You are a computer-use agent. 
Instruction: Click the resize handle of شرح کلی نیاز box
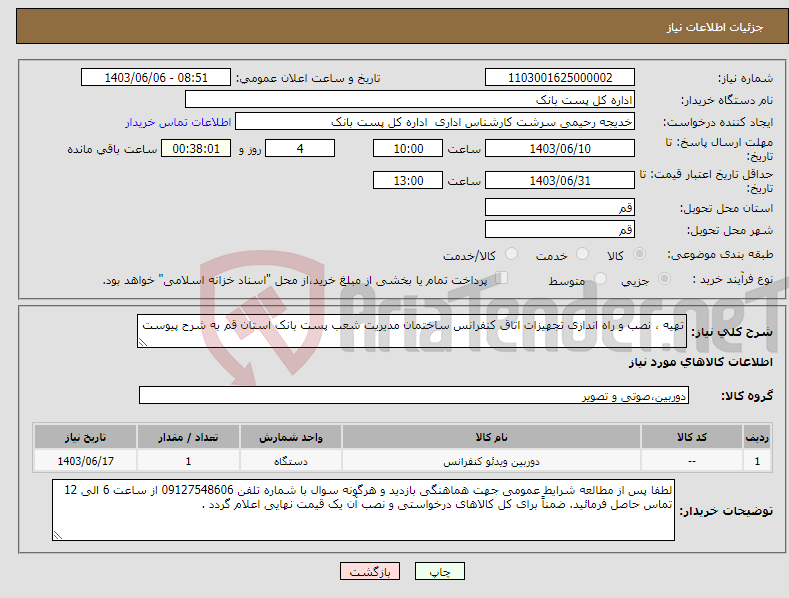pos(143,342)
